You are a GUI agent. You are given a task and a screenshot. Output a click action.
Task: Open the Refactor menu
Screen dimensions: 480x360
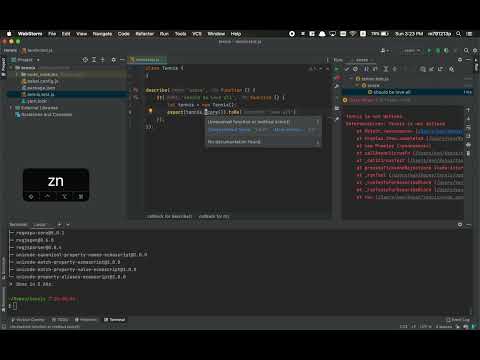pos(145,34)
